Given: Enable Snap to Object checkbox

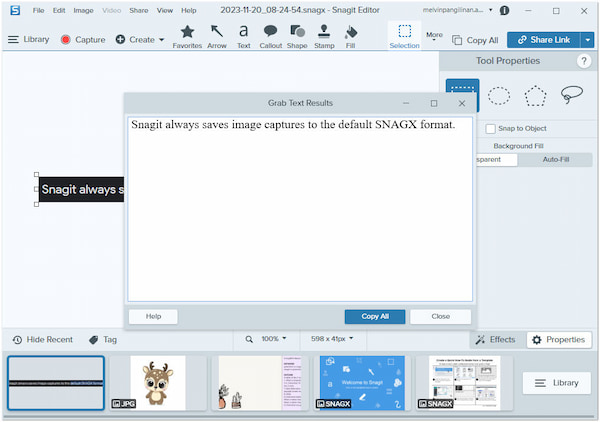Looking at the screenshot, I should click(490, 129).
